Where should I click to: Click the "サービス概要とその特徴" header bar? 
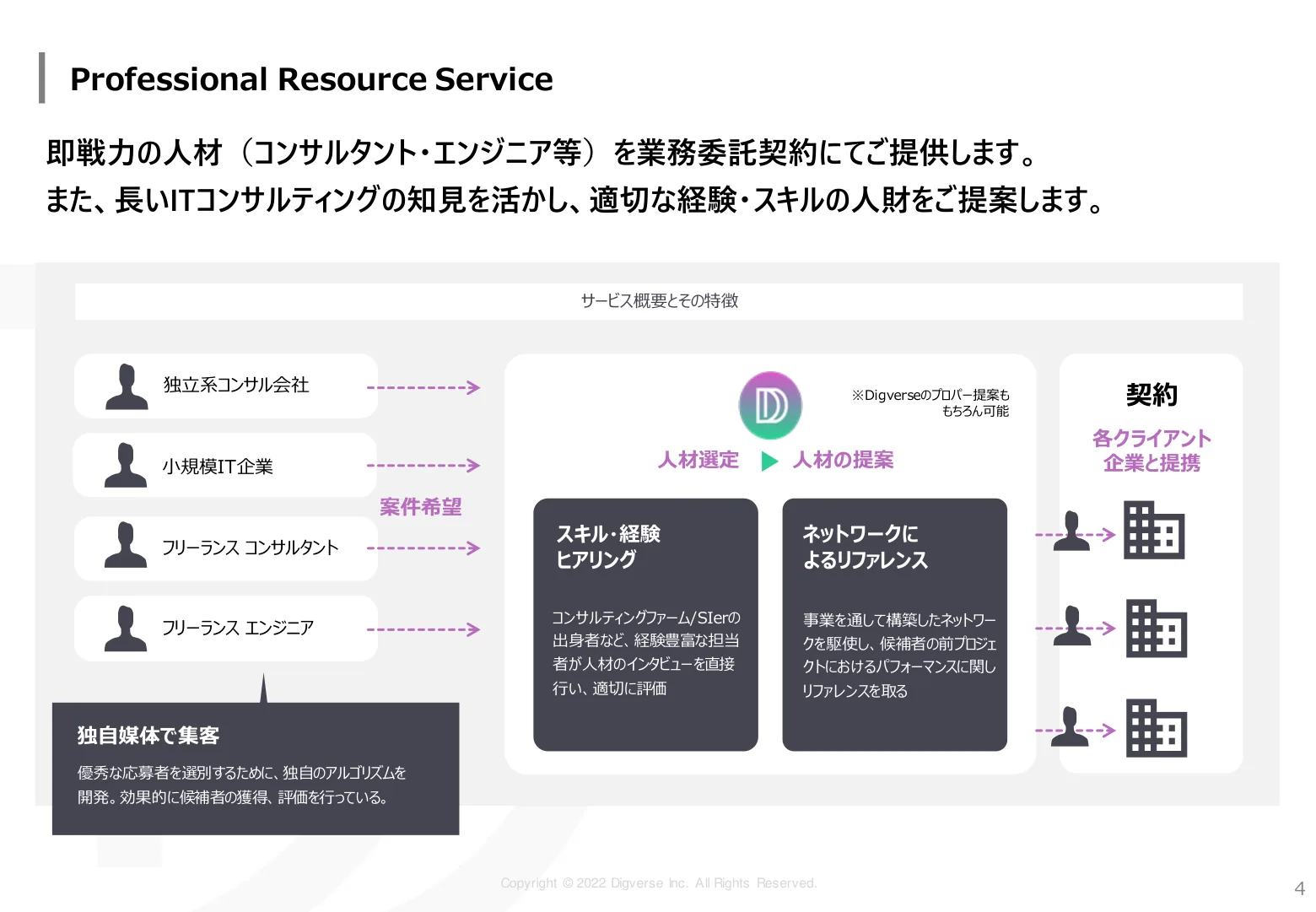point(659,301)
